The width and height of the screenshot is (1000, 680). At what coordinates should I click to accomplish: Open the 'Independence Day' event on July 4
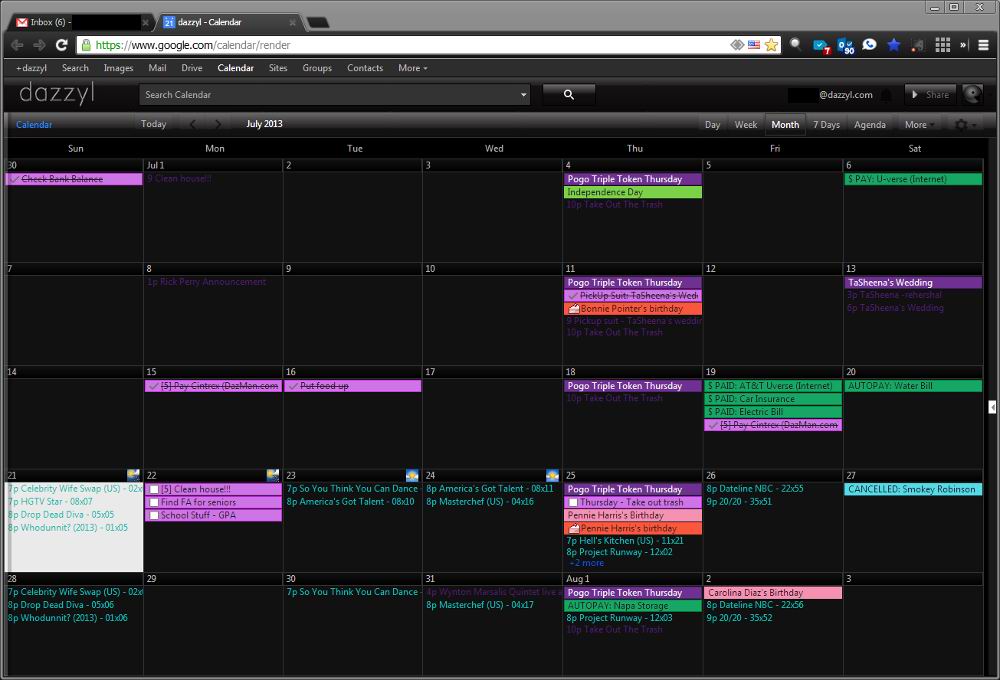pos(633,192)
